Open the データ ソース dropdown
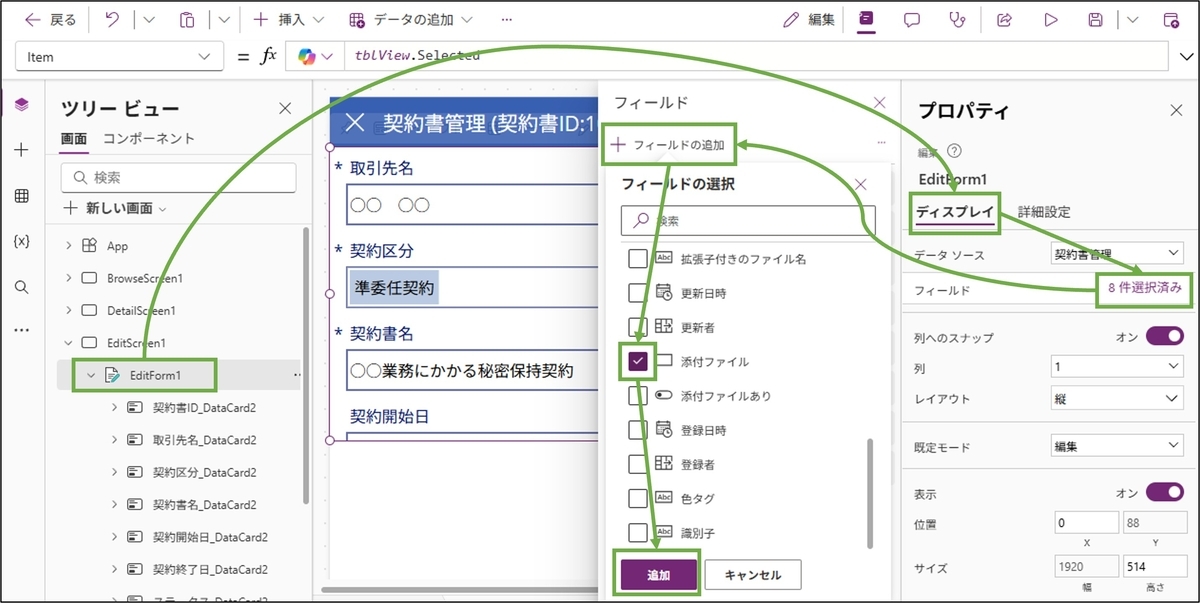The height and width of the screenshot is (603, 1200). 1119,255
